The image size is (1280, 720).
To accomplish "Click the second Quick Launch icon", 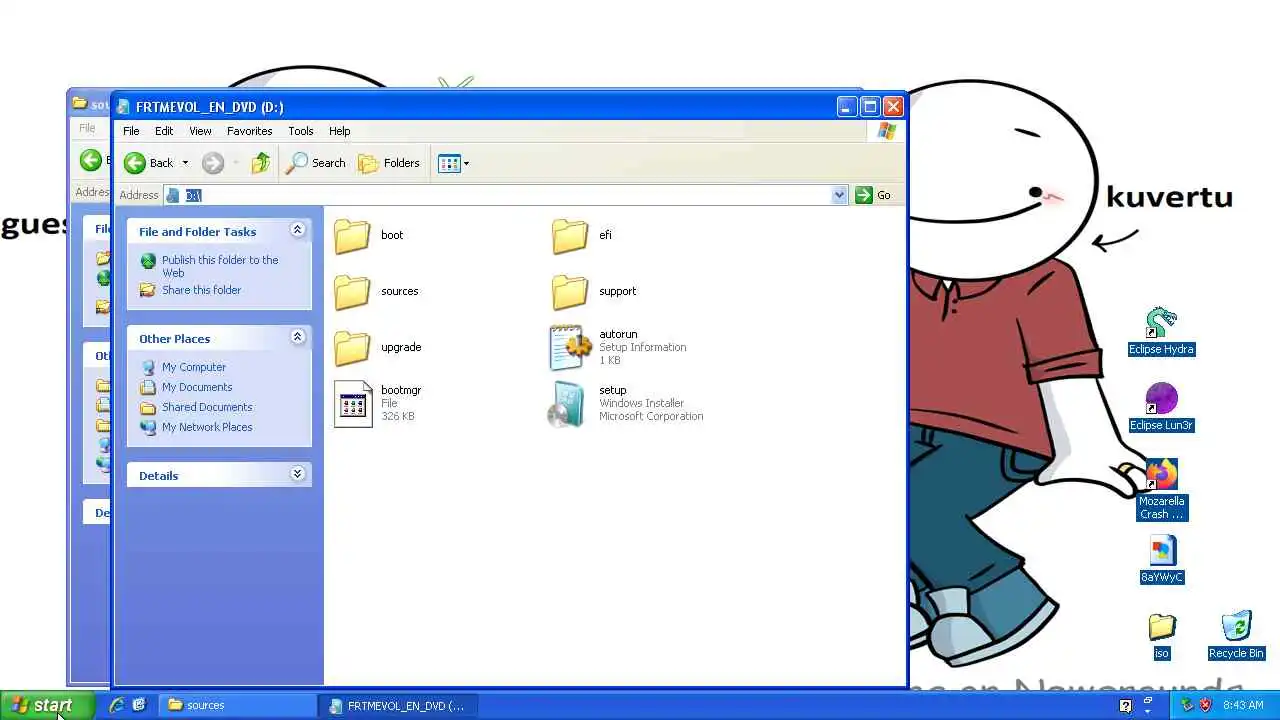I will point(138,705).
